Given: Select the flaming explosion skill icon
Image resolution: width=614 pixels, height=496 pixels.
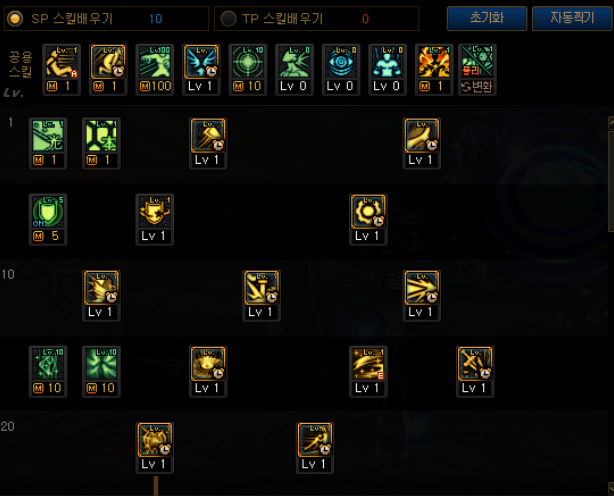Looking at the screenshot, I should pos(434,70).
